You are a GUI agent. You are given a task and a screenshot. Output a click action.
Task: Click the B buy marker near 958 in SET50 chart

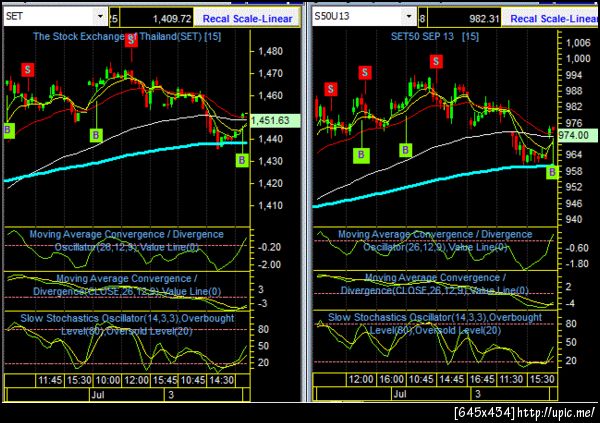tap(552, 172)
